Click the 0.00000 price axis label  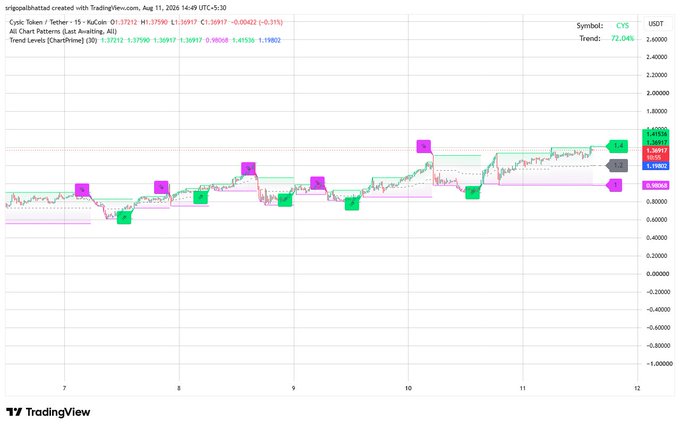point(656,274)
